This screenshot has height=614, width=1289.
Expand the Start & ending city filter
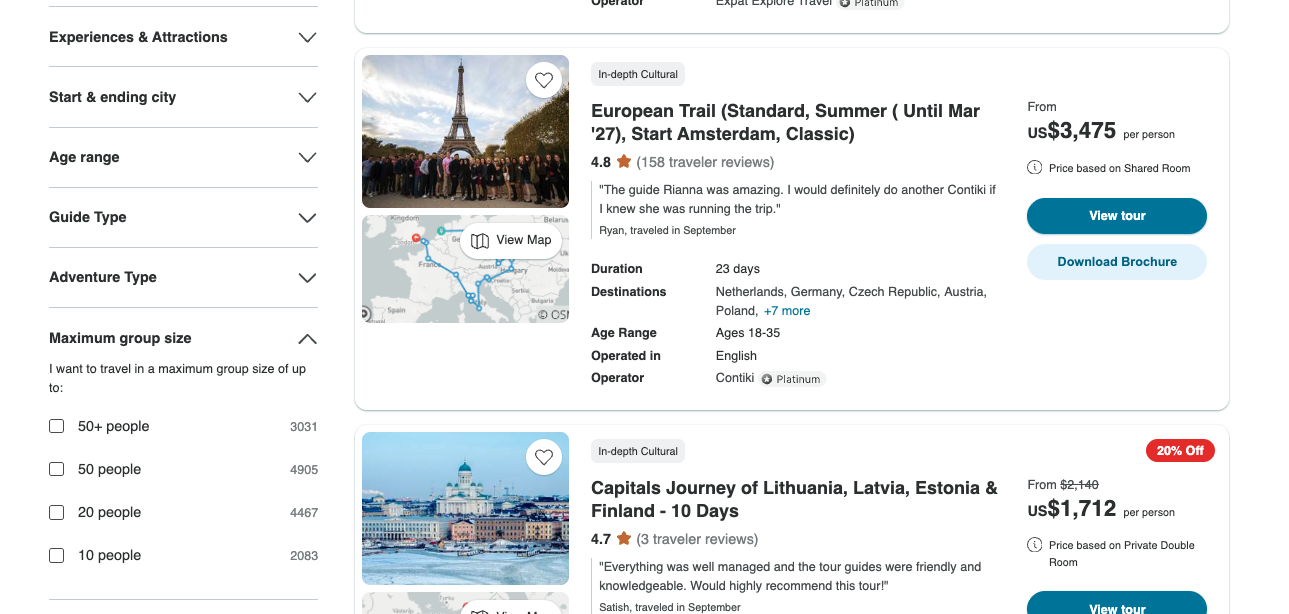(183, 97)
